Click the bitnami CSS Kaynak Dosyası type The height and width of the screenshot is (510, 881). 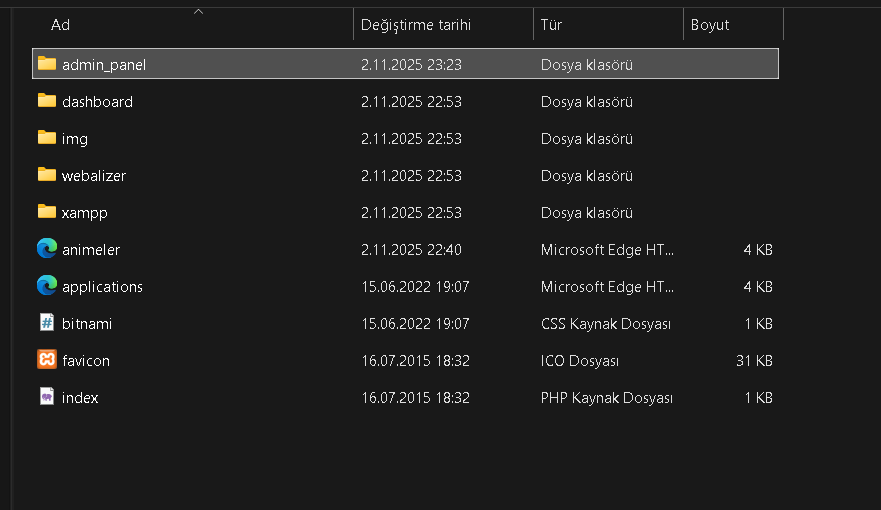tap(605, 323)
